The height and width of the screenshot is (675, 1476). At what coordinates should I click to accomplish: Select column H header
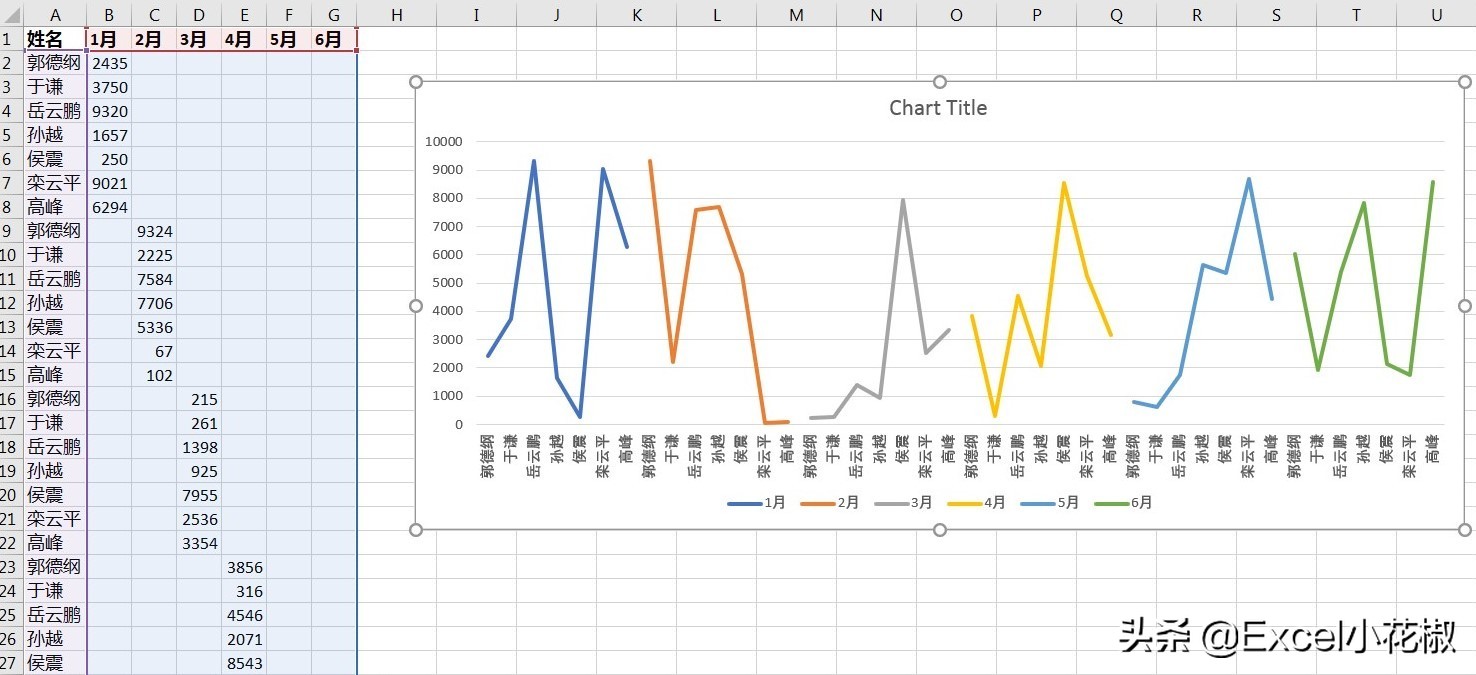[x=397, y=13]
